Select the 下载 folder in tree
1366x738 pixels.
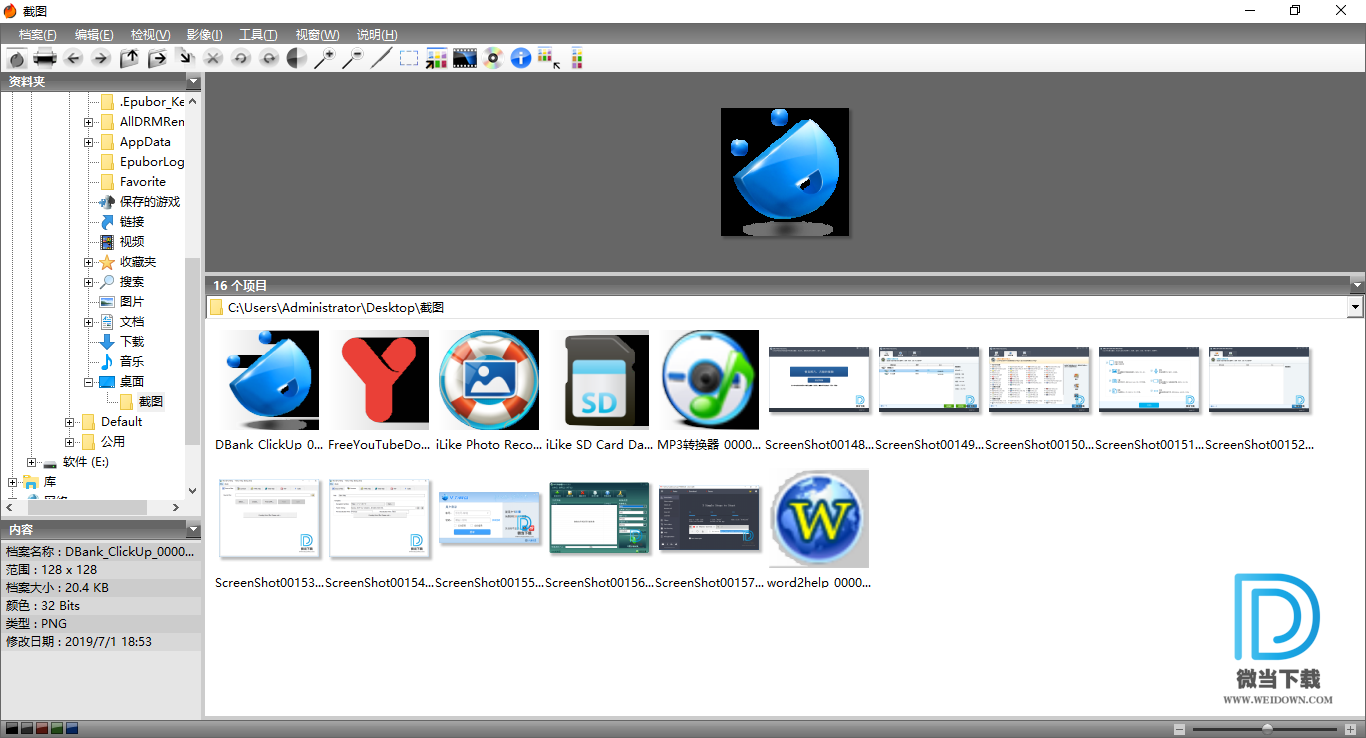pos(132,342)
